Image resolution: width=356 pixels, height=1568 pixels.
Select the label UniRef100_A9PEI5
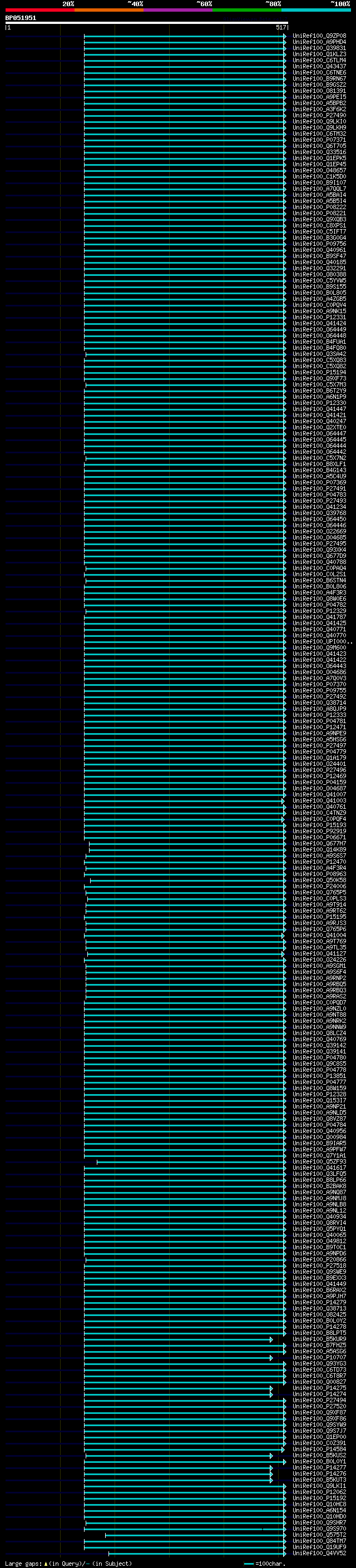(319, 97)
